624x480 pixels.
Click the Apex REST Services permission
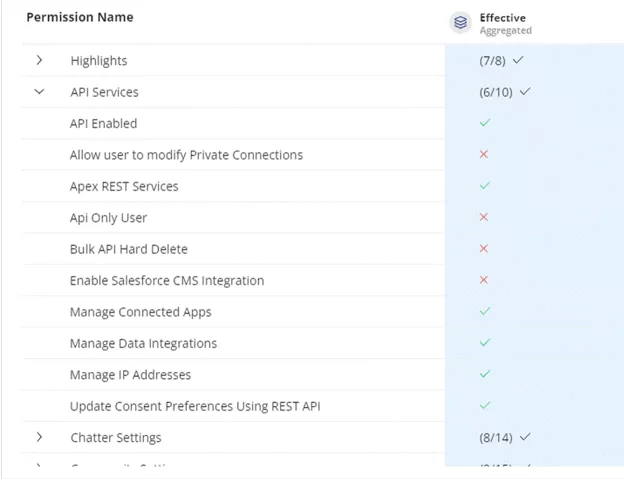click(124, 186)
